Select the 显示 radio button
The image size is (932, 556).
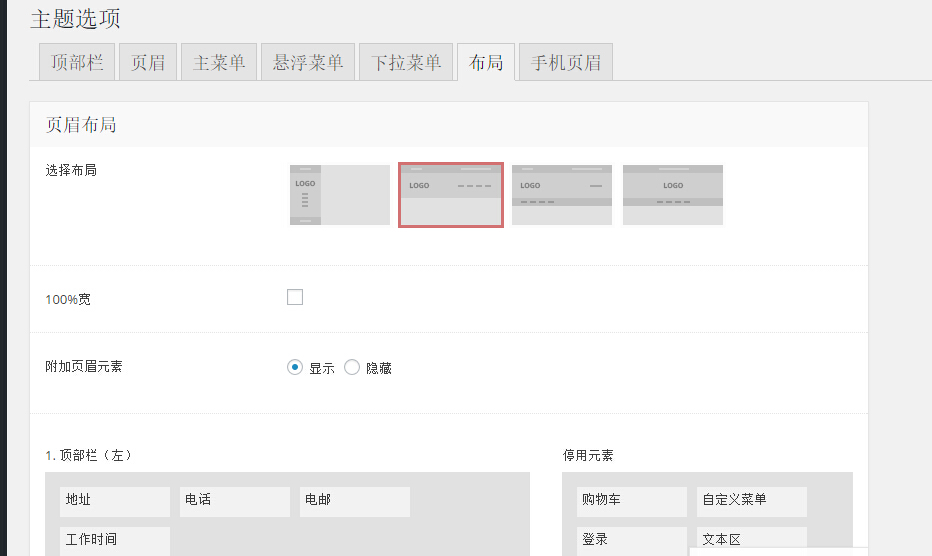(295, 367)
